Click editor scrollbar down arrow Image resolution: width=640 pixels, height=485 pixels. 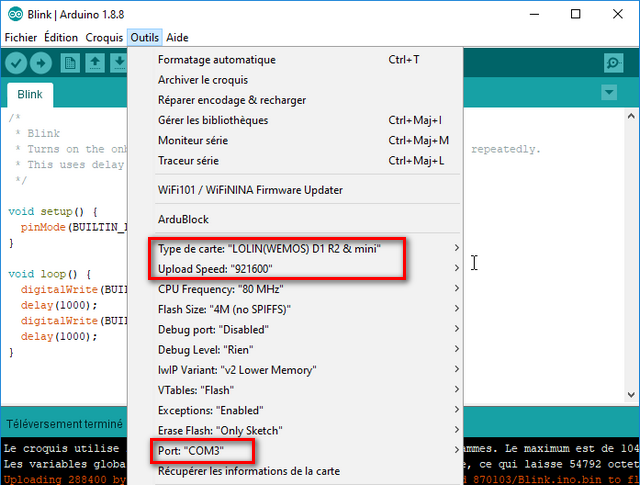(x=631, y=395)
